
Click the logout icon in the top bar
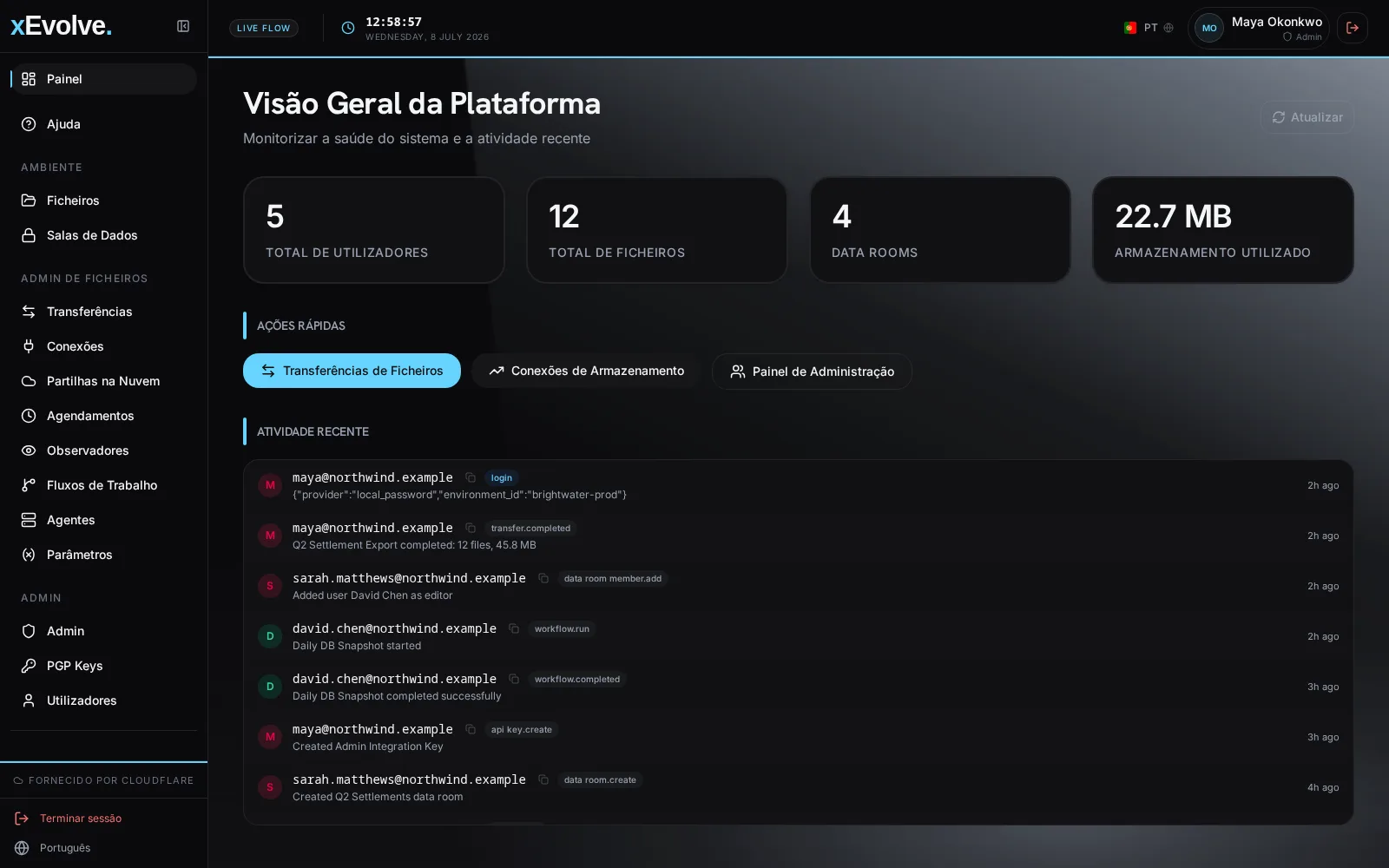coord(1353,28)
